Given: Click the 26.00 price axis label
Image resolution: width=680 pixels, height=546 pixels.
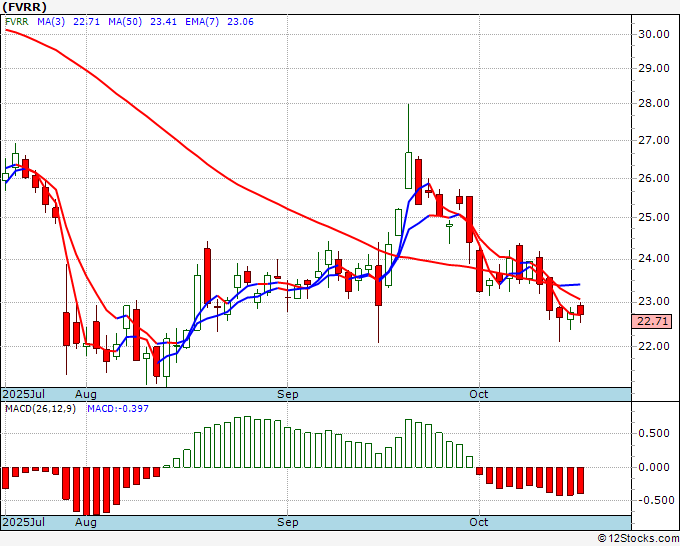Looking at the screenshot, I should click(x=654, y=178).
